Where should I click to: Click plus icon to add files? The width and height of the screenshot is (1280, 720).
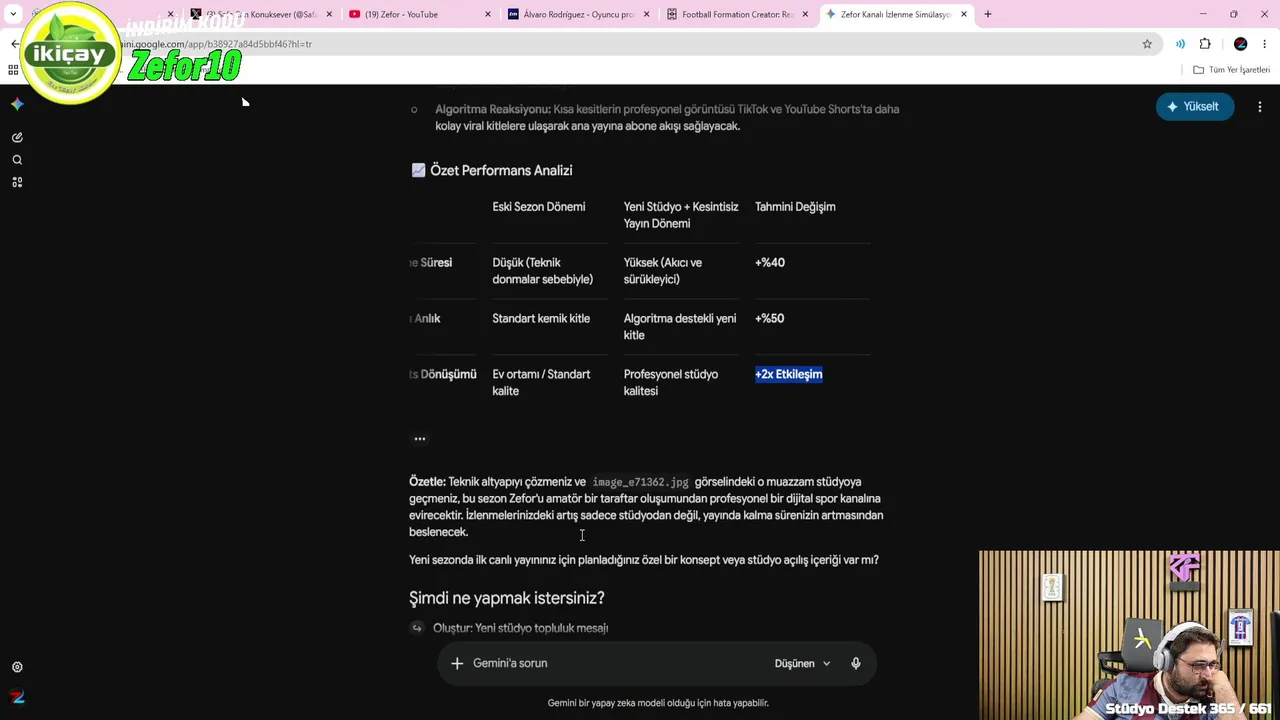[x=457, y=663]
